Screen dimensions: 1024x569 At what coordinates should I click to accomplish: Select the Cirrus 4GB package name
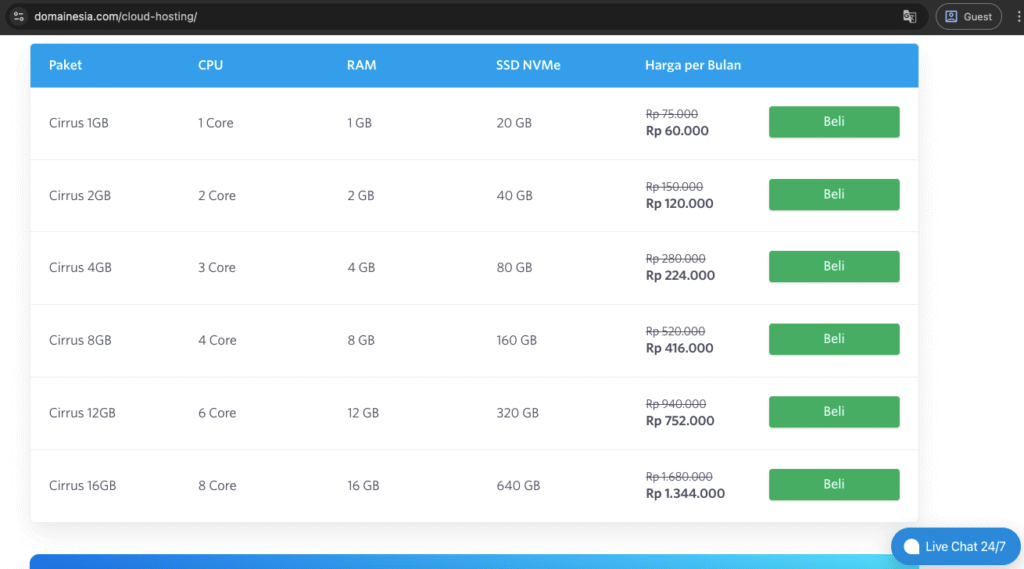click(x=80, y=267)
